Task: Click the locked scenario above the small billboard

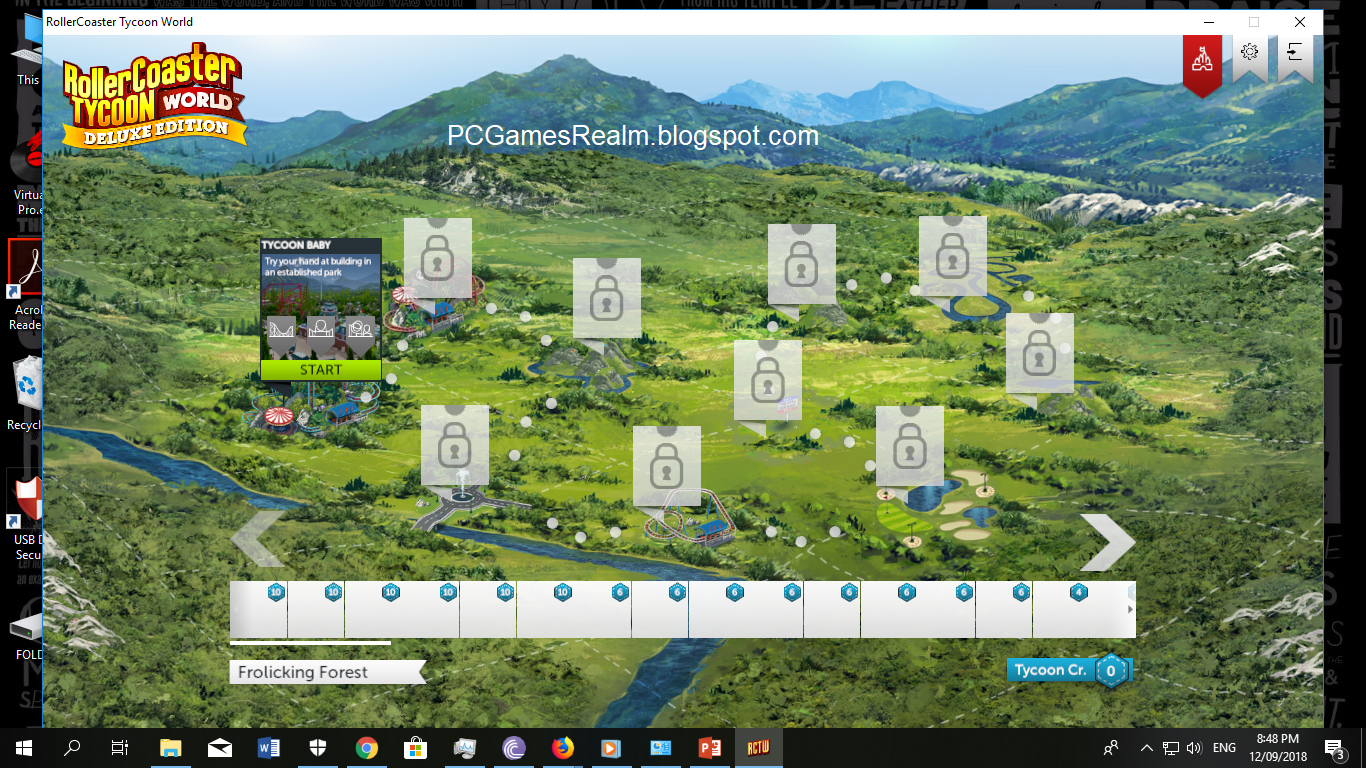Action: point(768,382)
